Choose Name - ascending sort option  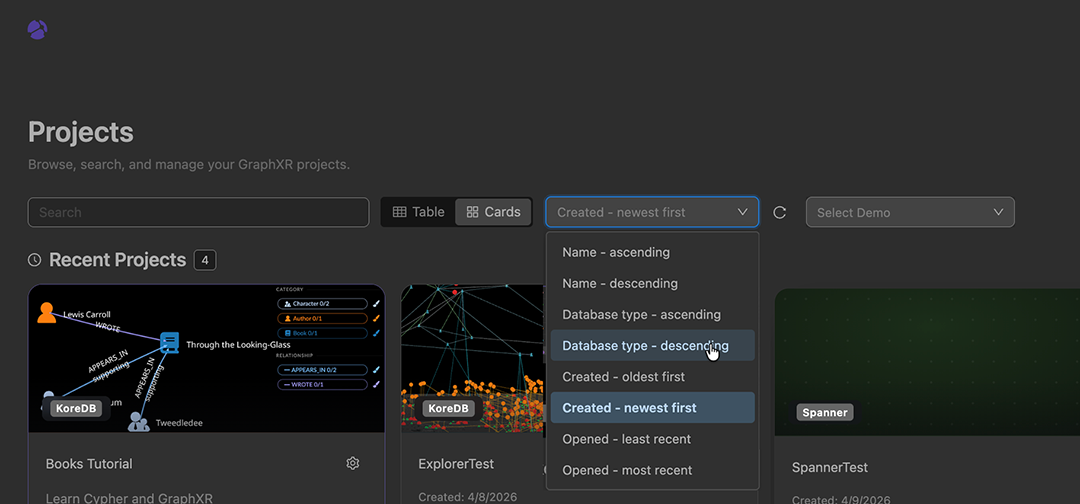[x=652, y=252]
